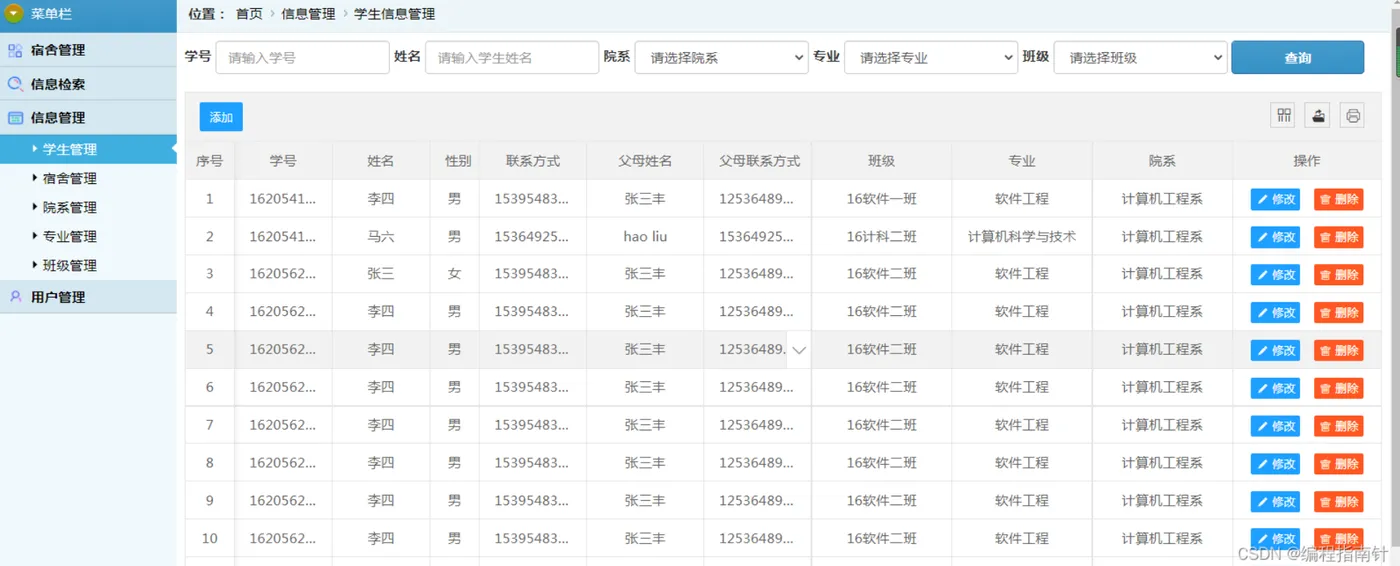Select the gender cell 女

coord(455,274)
